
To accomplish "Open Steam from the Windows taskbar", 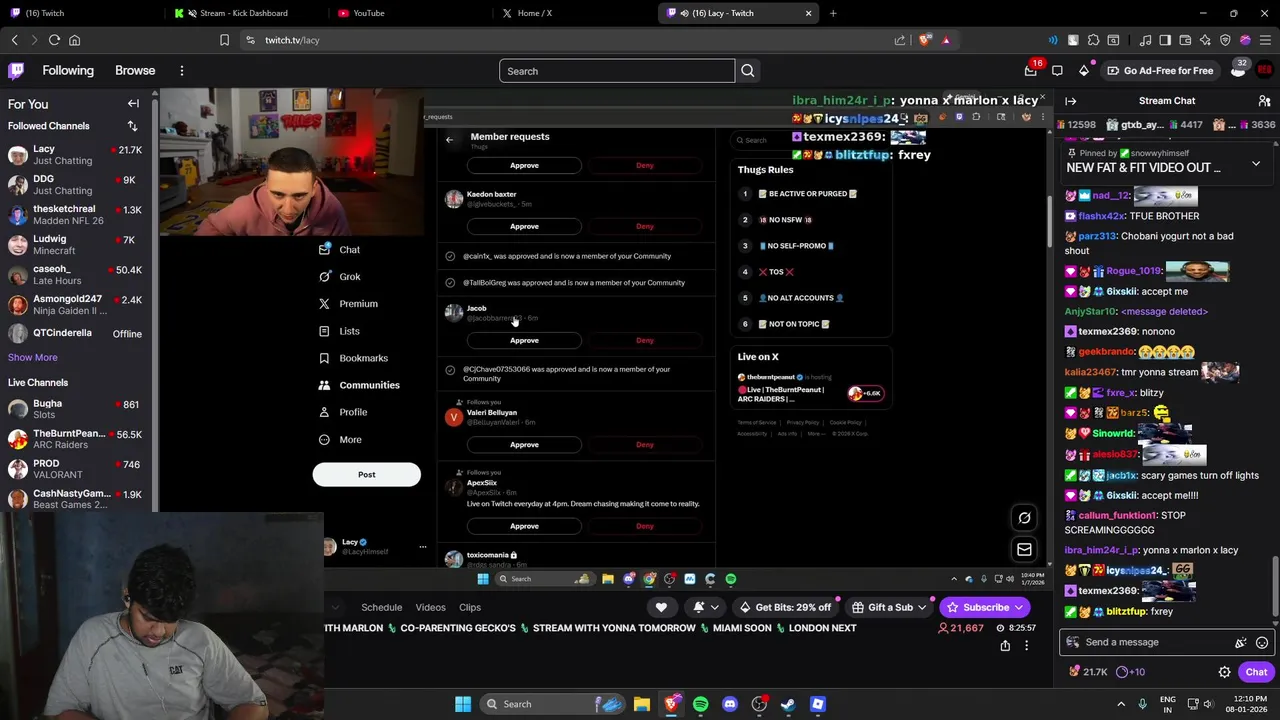I will [x=788, y=704].
